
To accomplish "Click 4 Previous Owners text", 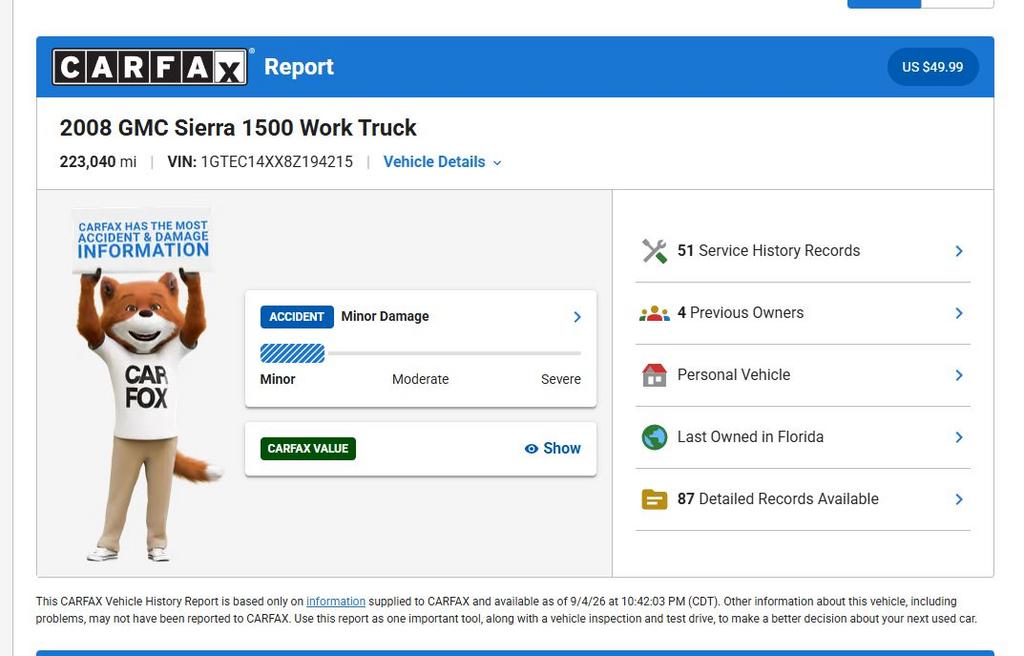I will [x=740, y=313].
